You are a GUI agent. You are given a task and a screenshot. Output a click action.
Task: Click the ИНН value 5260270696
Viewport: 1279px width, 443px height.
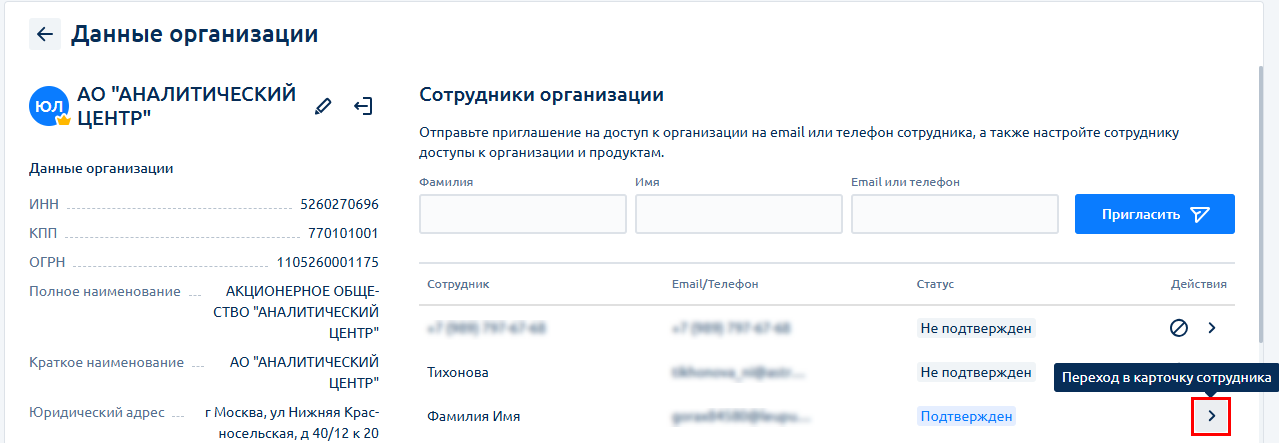(x=339, y=204)
